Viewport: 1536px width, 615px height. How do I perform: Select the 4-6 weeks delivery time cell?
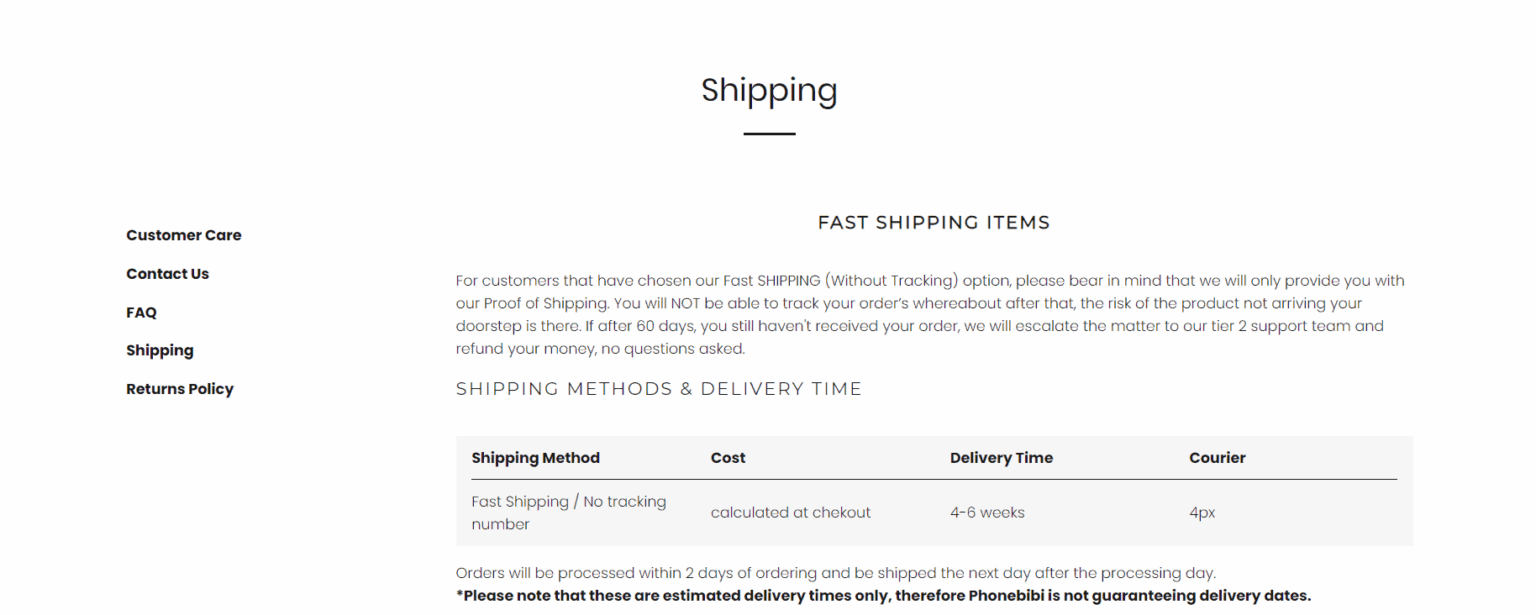click(x=987, y=512)
